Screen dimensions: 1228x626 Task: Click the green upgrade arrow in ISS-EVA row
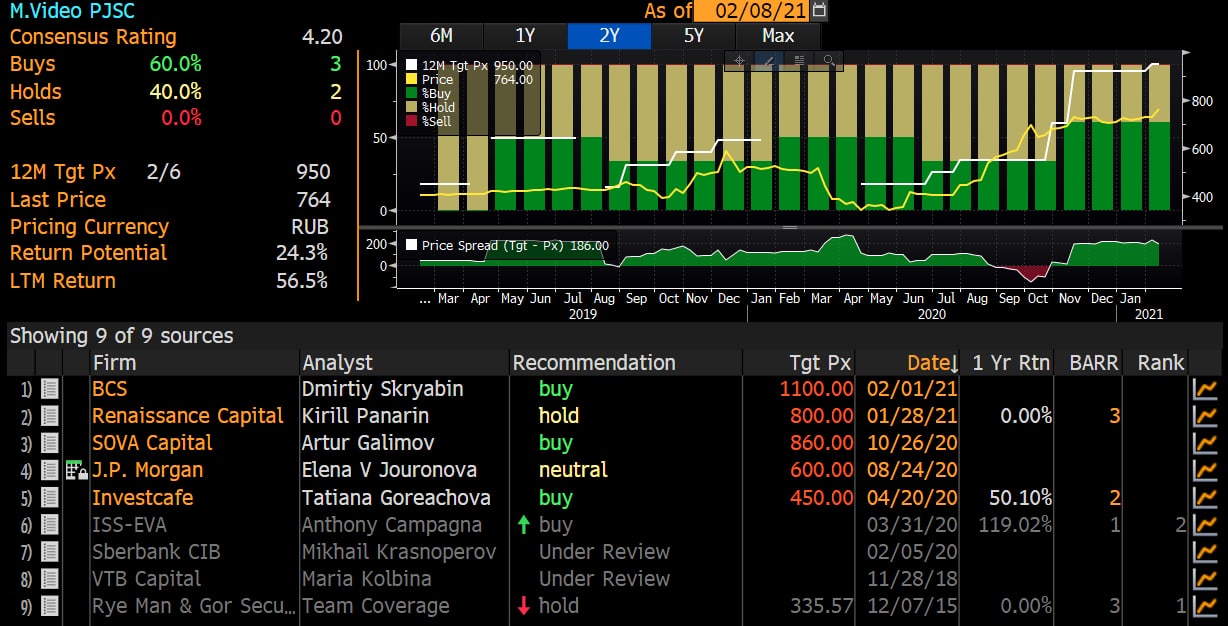523,524
